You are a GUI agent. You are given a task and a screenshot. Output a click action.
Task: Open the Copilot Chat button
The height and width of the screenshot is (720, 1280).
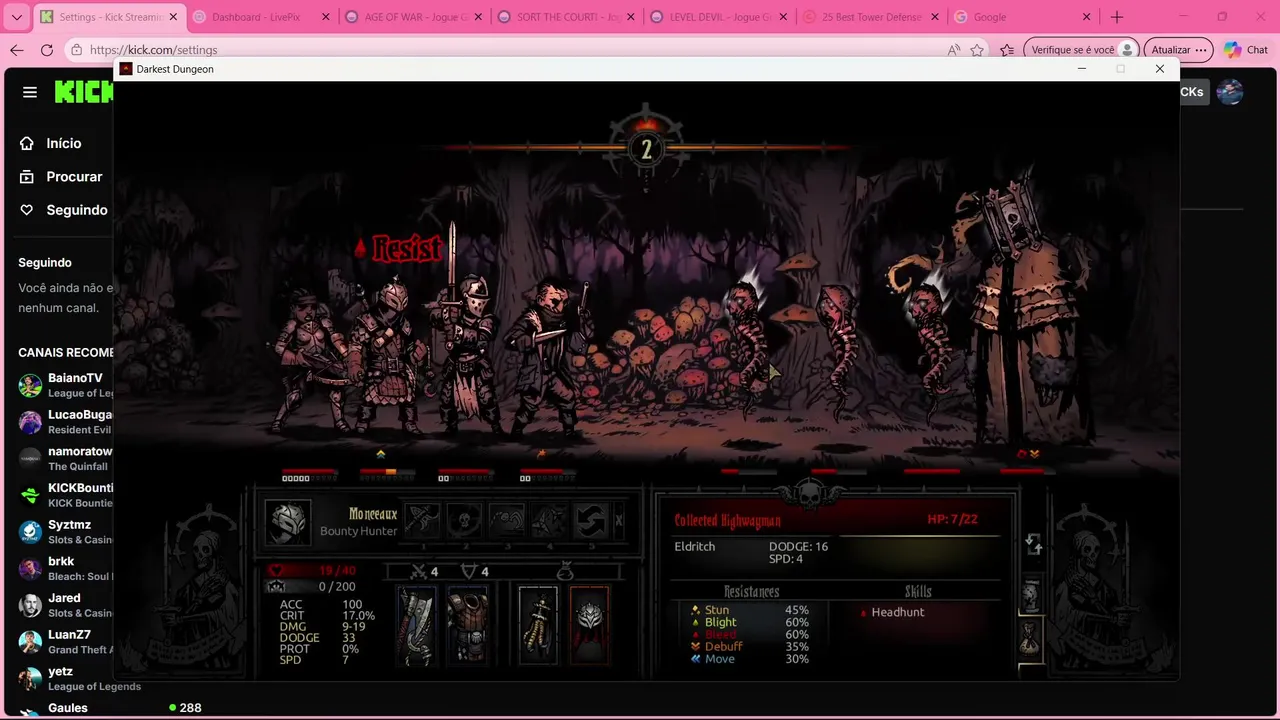click(1246, 50)
